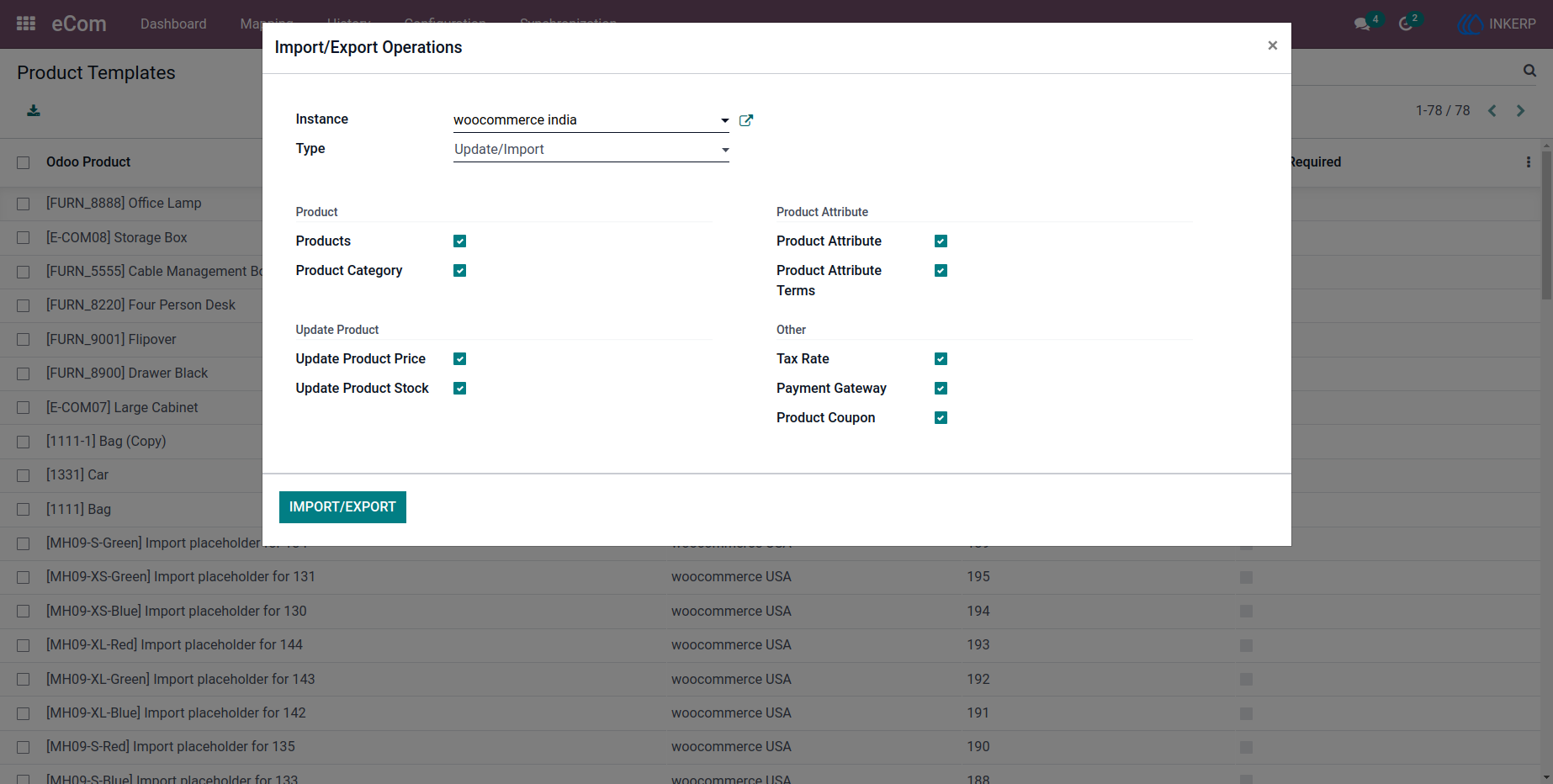This screenshot has height=784, width=1553.
Task: Click the Odoo Product column header
Action: pyautogui.click(x=88, y=162)
